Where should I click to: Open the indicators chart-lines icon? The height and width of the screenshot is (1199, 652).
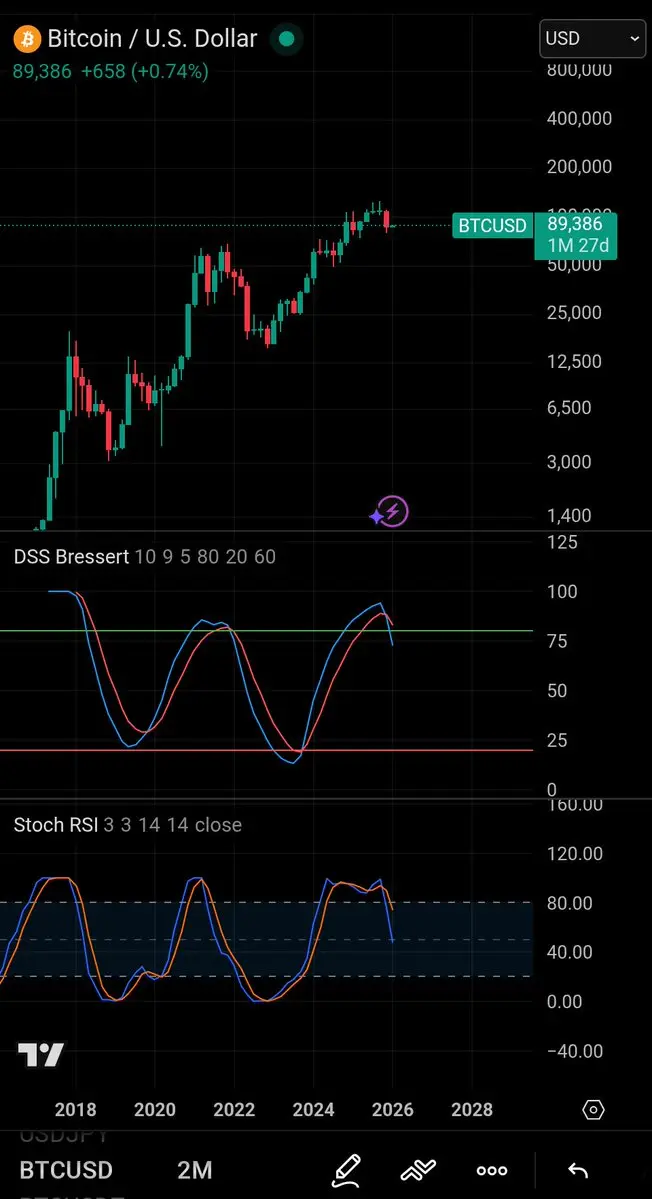pyautogui.click(x=418, y=1170)
